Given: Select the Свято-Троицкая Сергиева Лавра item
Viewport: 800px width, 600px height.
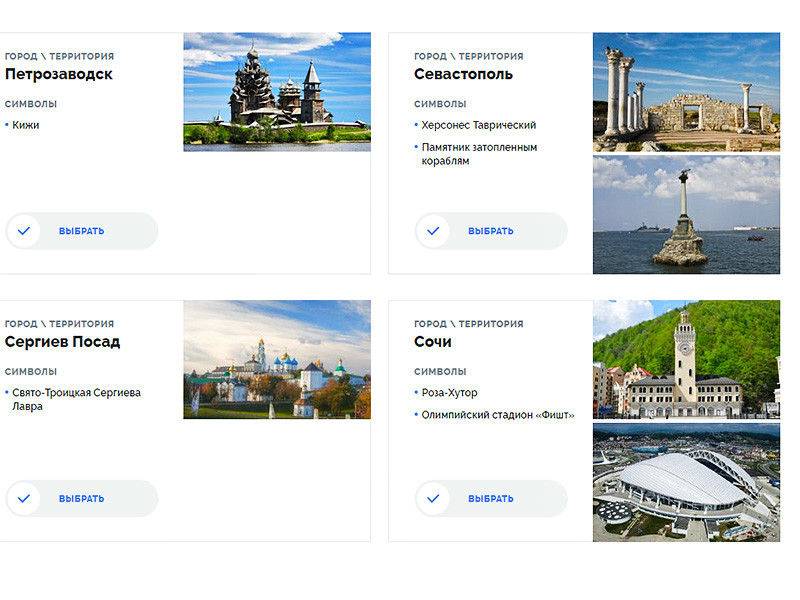Looking at the screenshot, I should point(76,399).
